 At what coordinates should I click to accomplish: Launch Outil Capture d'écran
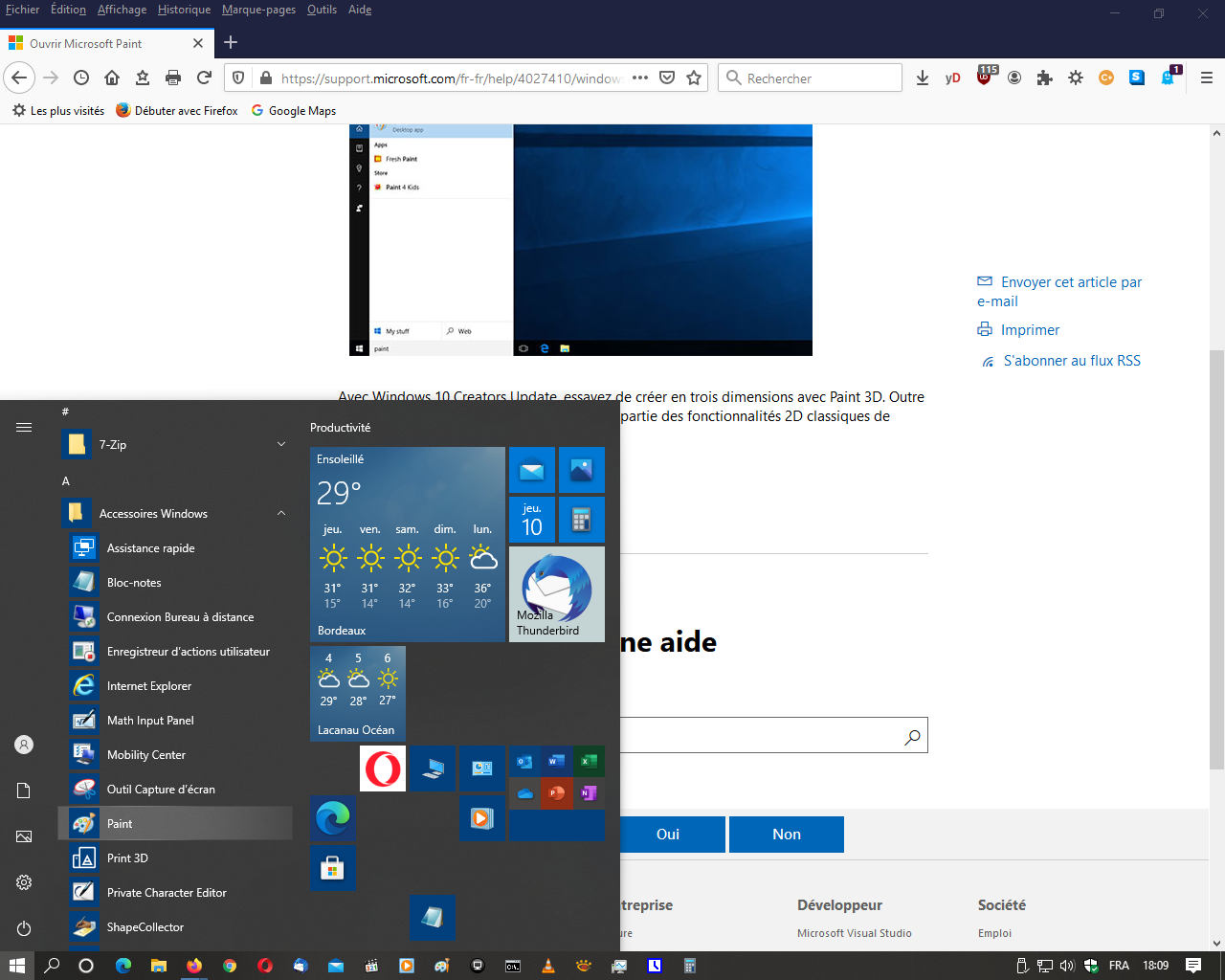pyautogui.click(x=175, y=790)
